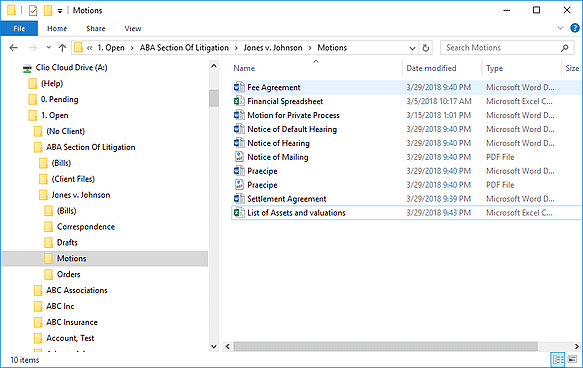Viewport: 583px width, 368px height.
Task: Select the (Client Files) folder
Action: click(73, 179)
